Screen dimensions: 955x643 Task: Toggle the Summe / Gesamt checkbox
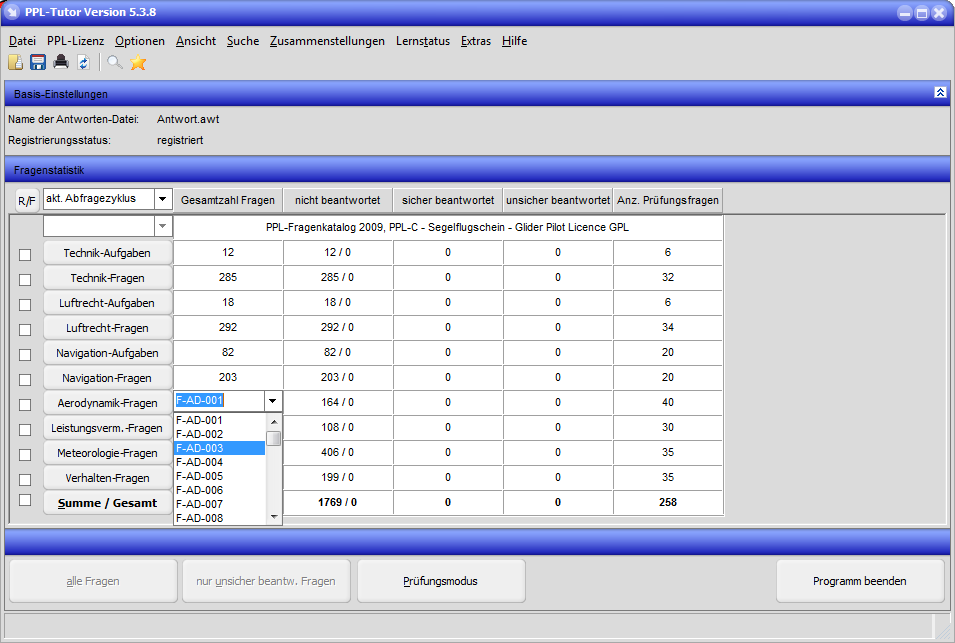(25, 500)
